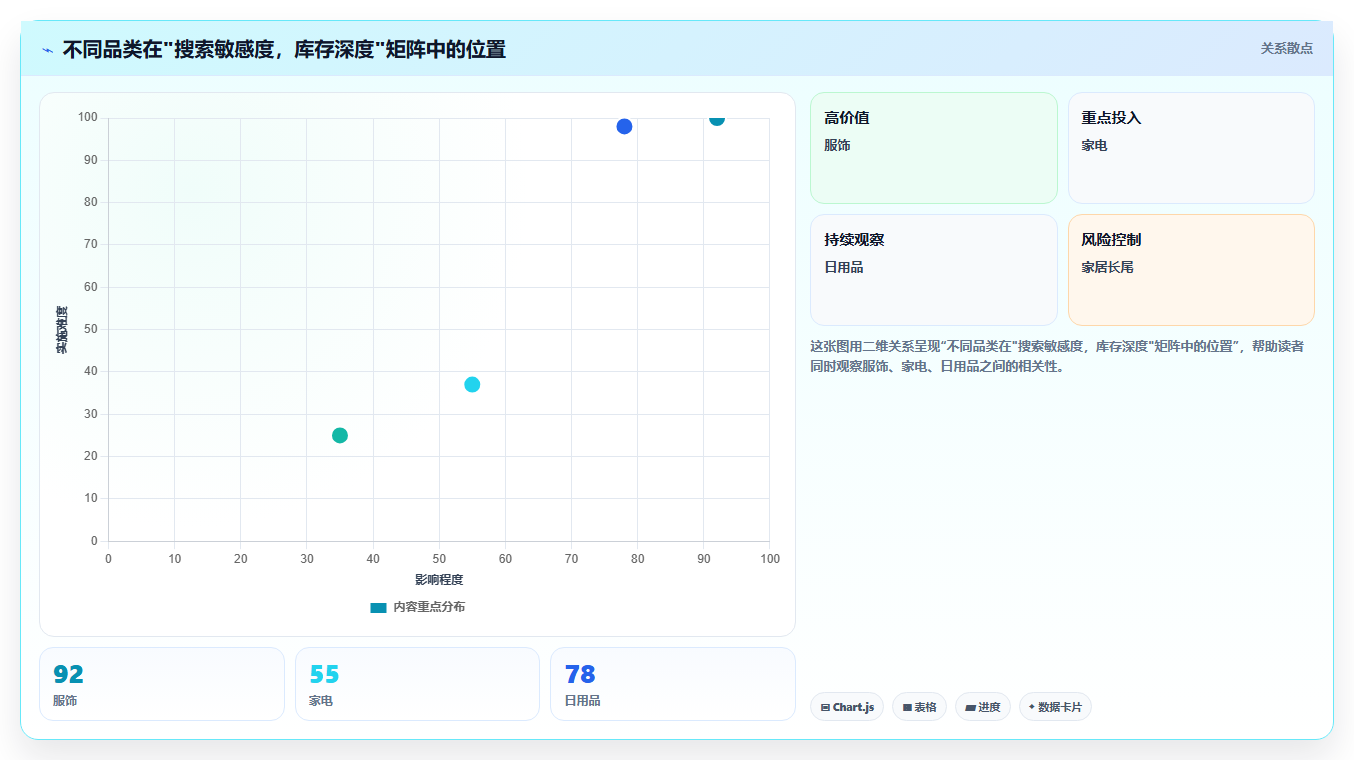Click the 家居长尾 text in risk card
The height and width of the screenshot is (760, 1354).
pyautogui.click(x=1107, y=267)
